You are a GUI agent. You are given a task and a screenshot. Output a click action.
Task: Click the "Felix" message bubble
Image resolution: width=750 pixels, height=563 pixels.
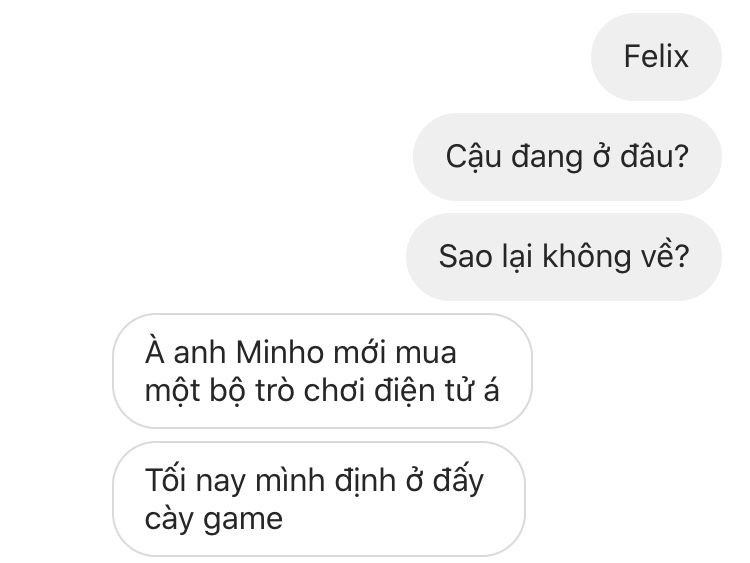click(x=656, y=57)
